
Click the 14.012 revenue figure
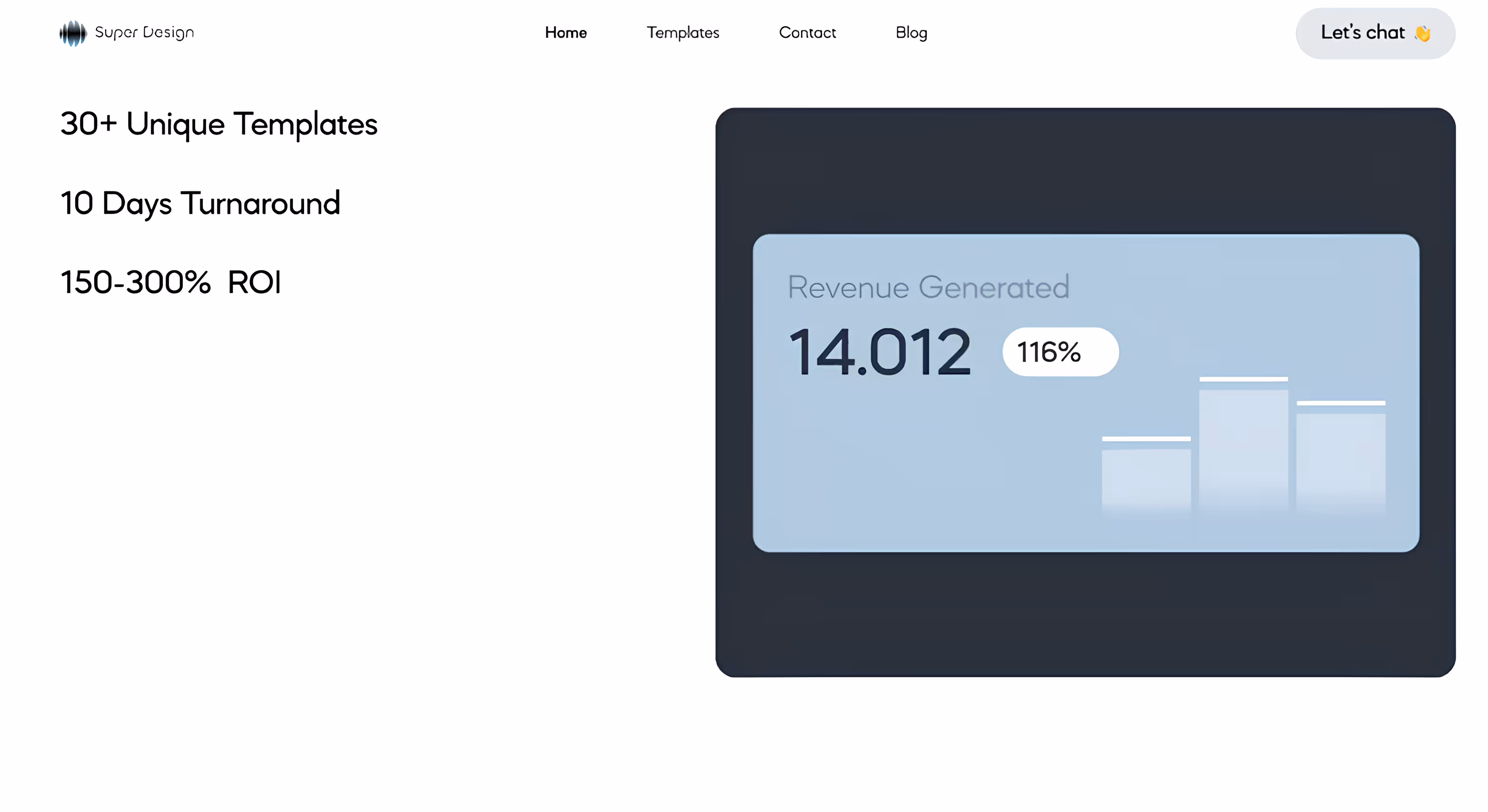(879, 352)
